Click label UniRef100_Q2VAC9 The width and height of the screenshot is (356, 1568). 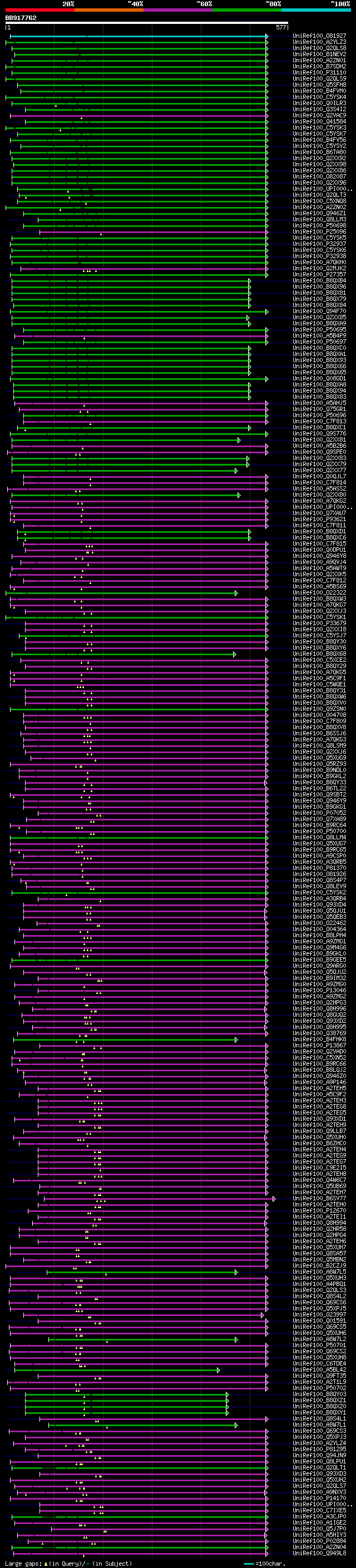[319, 116]
